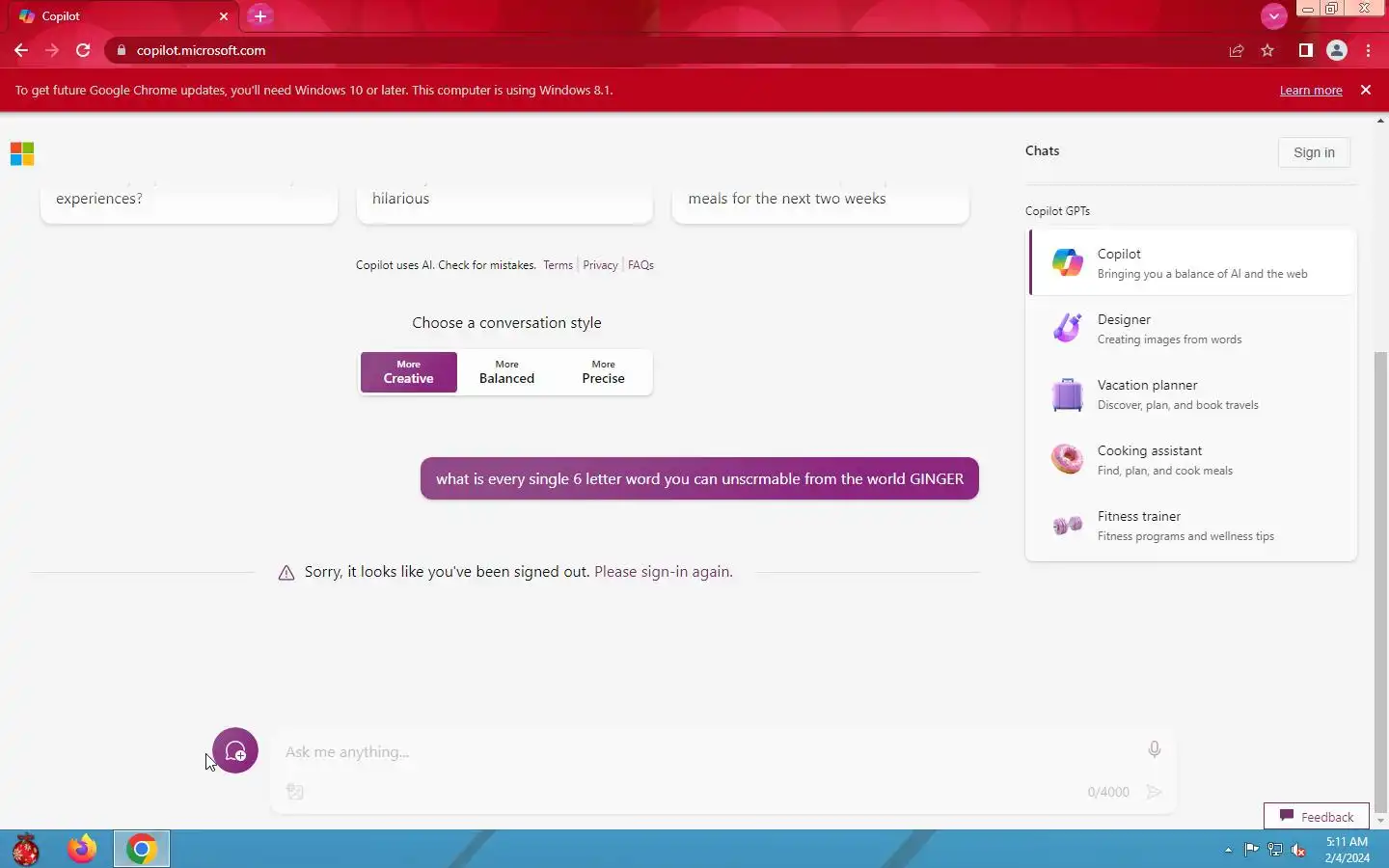Click the suggestion card ending 'experiences?'
Viewport: 1389px width, 868px height.
[189, 203]
